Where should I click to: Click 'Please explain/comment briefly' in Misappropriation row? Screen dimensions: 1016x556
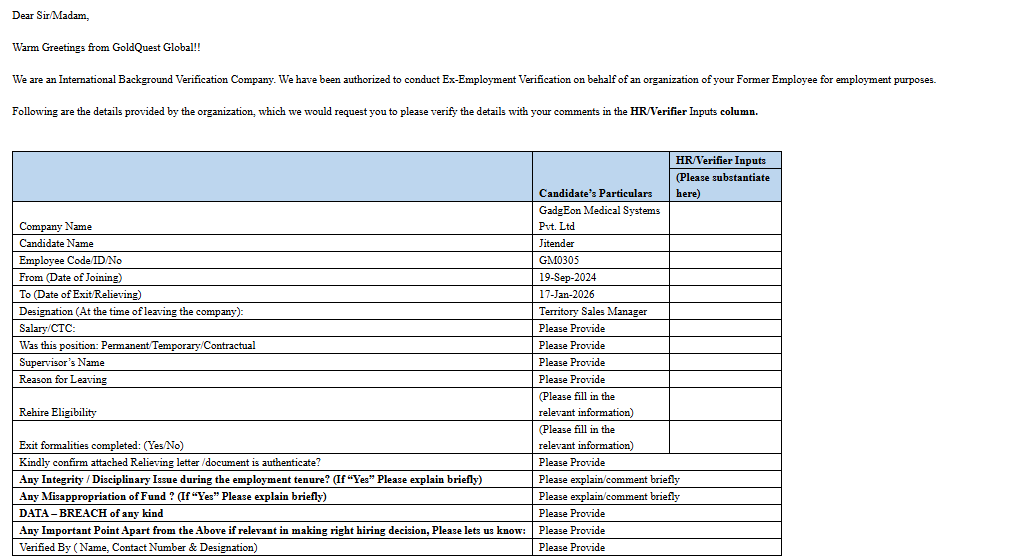[x=609, y=496]
